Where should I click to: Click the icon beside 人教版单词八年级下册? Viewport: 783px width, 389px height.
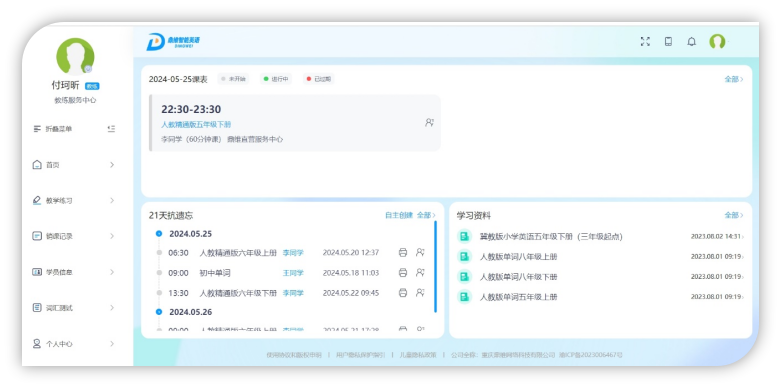point(465,277)
